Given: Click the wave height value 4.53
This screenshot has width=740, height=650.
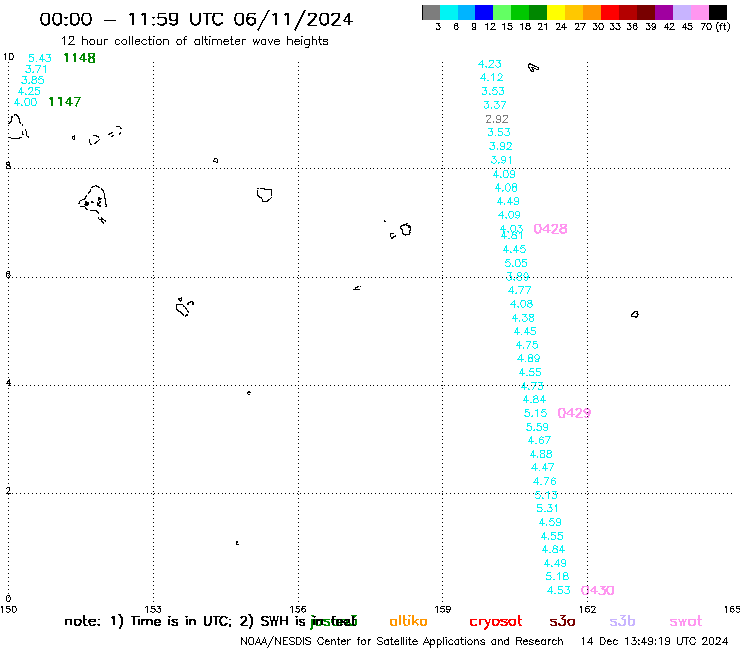Looking at the screenshot, I should point(558,590).
